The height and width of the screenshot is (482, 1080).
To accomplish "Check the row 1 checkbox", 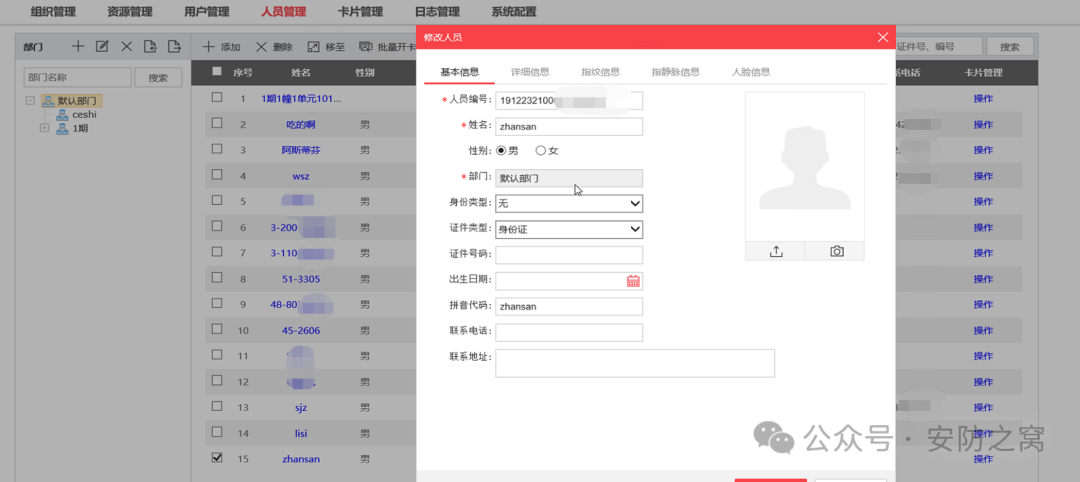I will pyautogui.click(x=217, y=97).
